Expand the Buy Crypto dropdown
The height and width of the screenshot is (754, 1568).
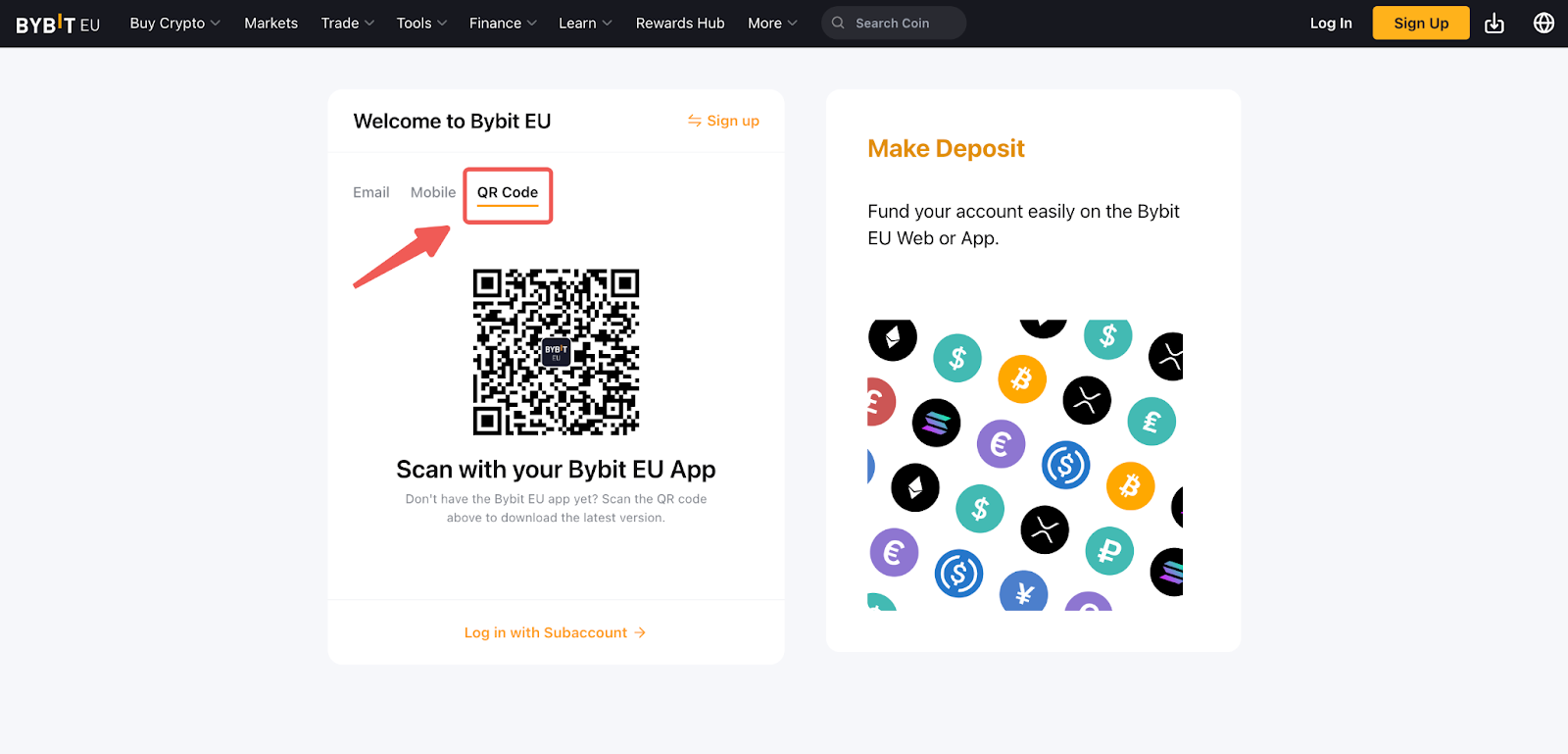coord(174,24)
